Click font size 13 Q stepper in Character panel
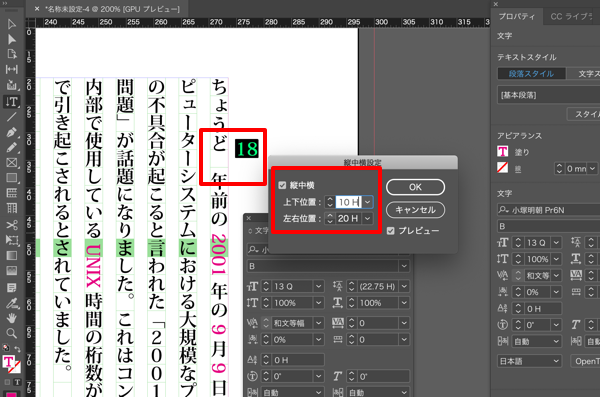Screen dimensions: 600x397 tap(266, 286)
